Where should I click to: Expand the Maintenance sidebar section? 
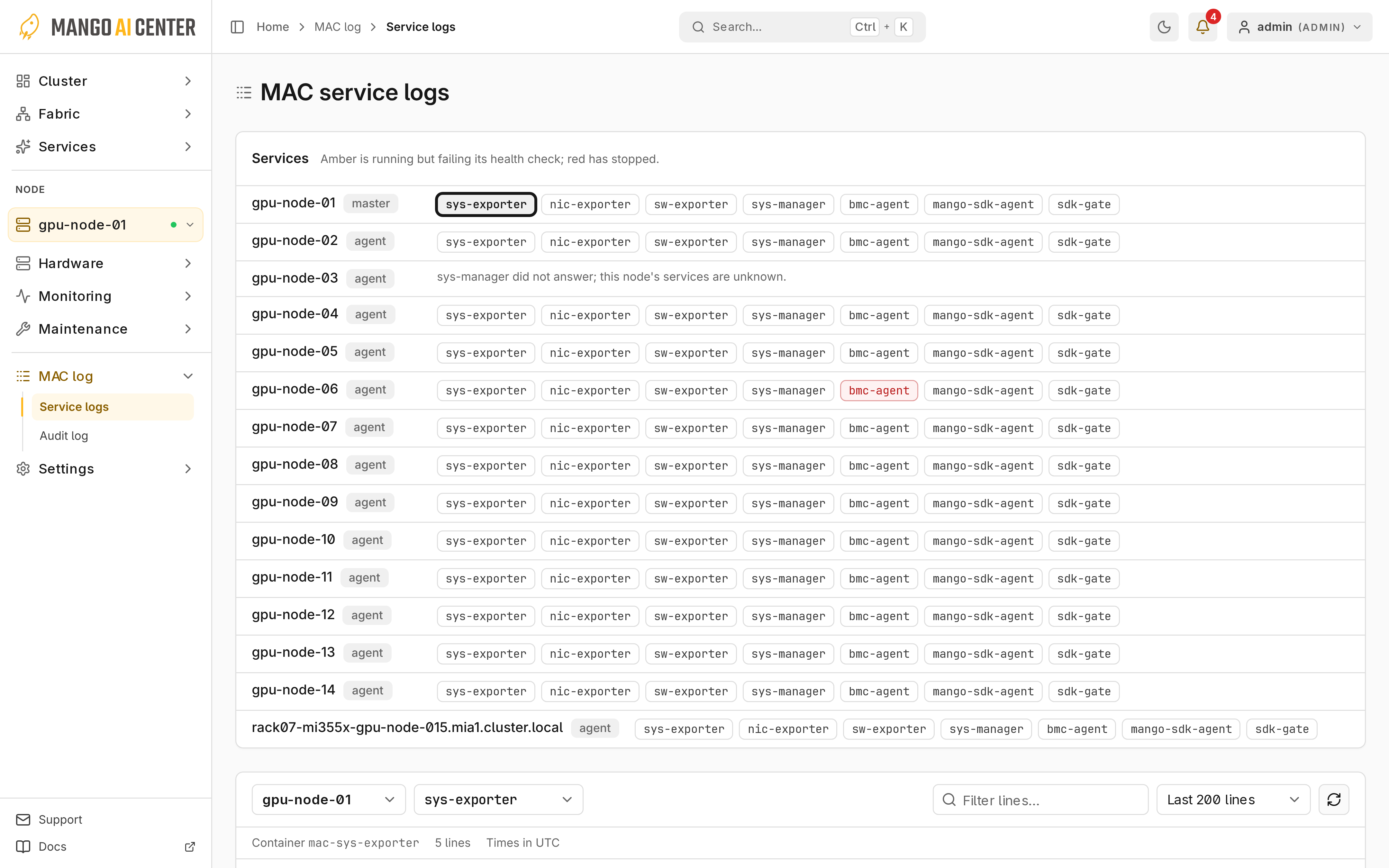tap(105, 329)
